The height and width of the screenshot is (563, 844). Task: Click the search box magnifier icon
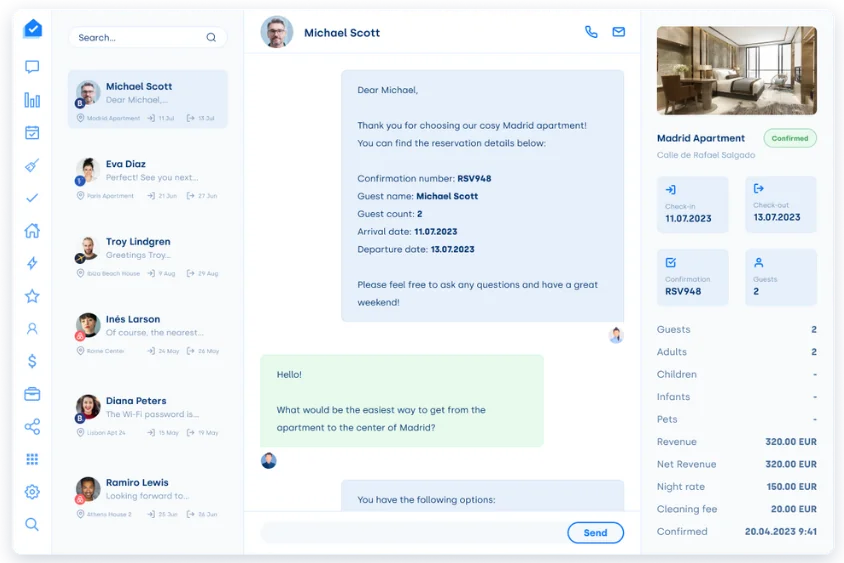click(211, 37)
